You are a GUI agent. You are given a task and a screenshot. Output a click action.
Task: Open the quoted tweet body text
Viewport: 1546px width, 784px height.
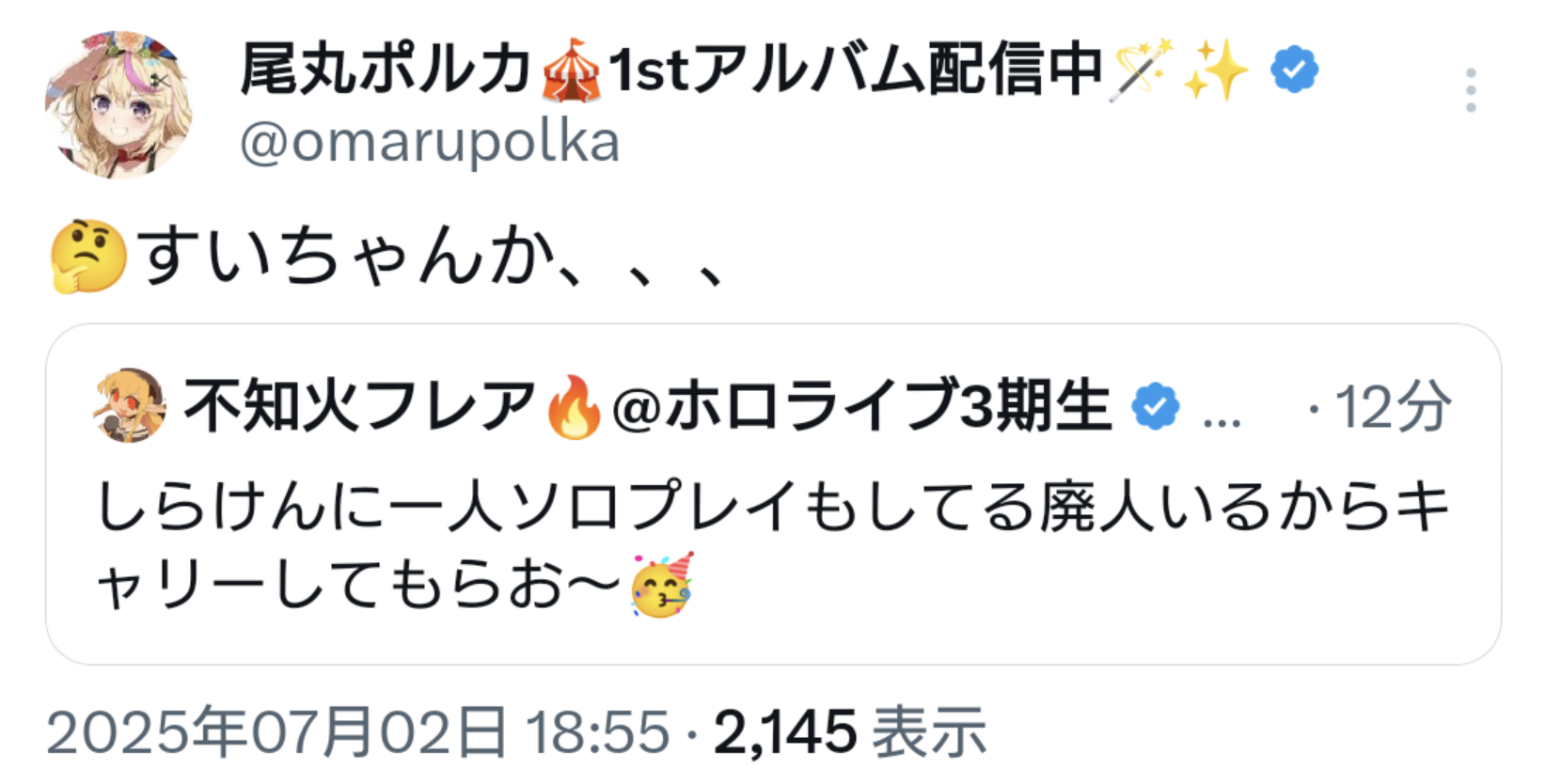click(x=773, y=545)
